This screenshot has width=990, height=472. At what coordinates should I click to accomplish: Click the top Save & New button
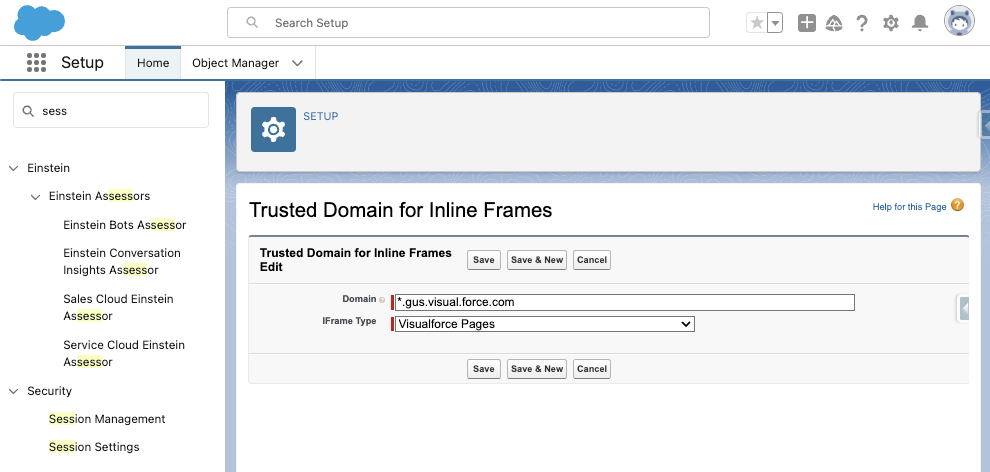pos(537,260)
